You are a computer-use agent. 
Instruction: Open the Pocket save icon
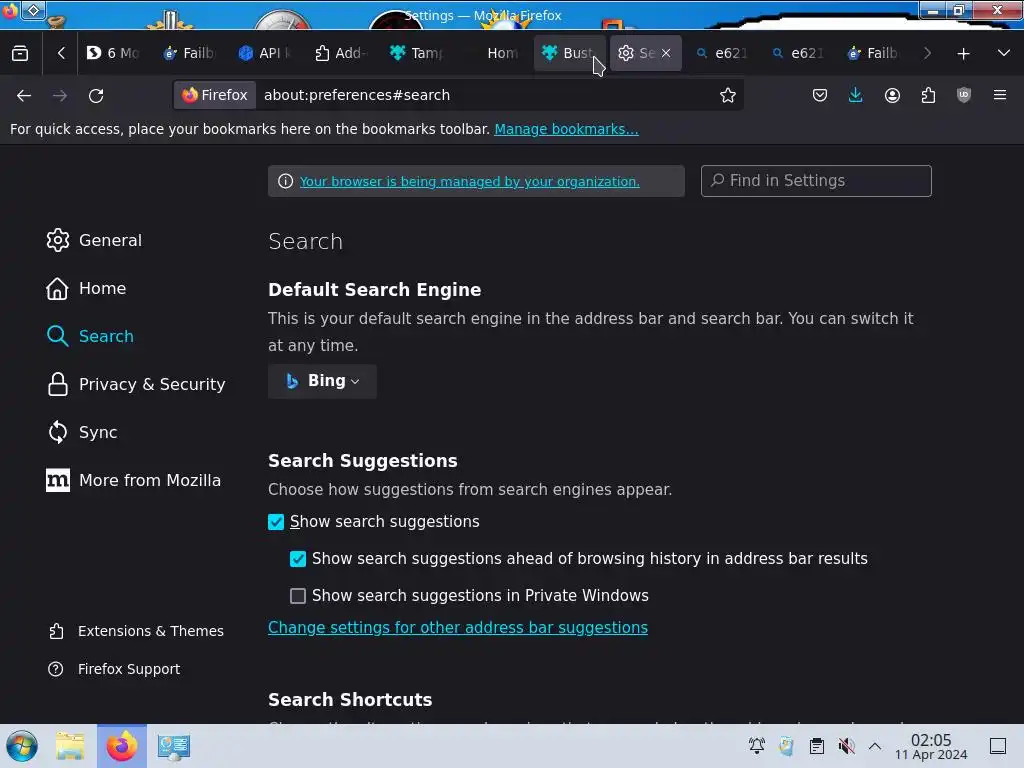[x=820, y=95]
